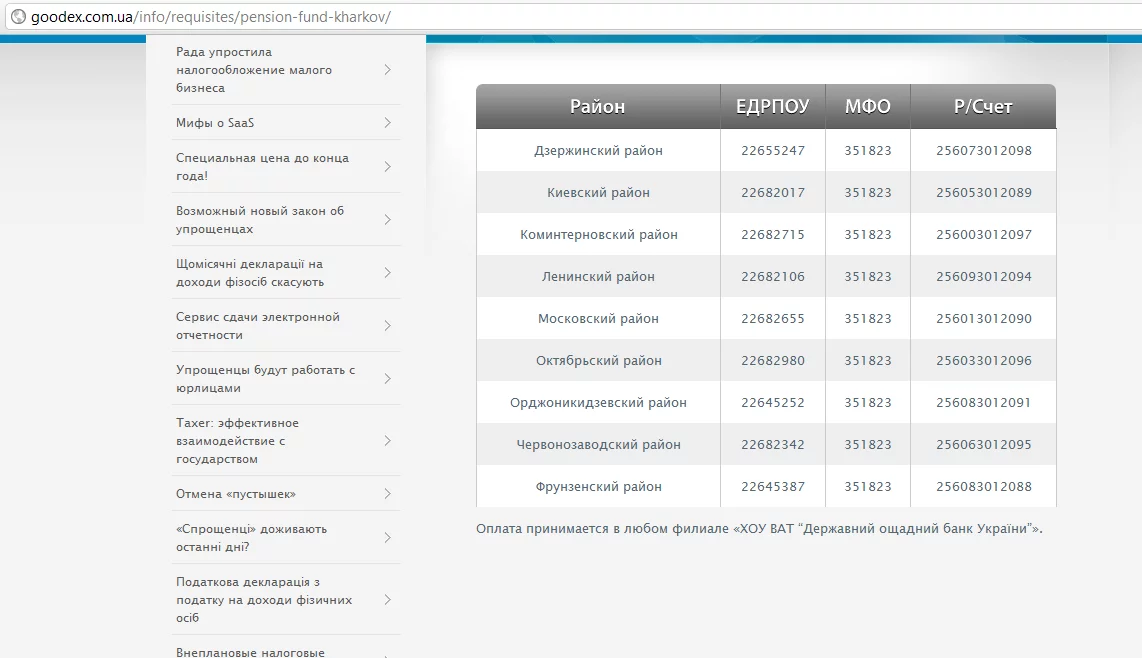Select the 'Московский район' cell
This screenshot has width=1142, height=658.
[x=599, y=318]
